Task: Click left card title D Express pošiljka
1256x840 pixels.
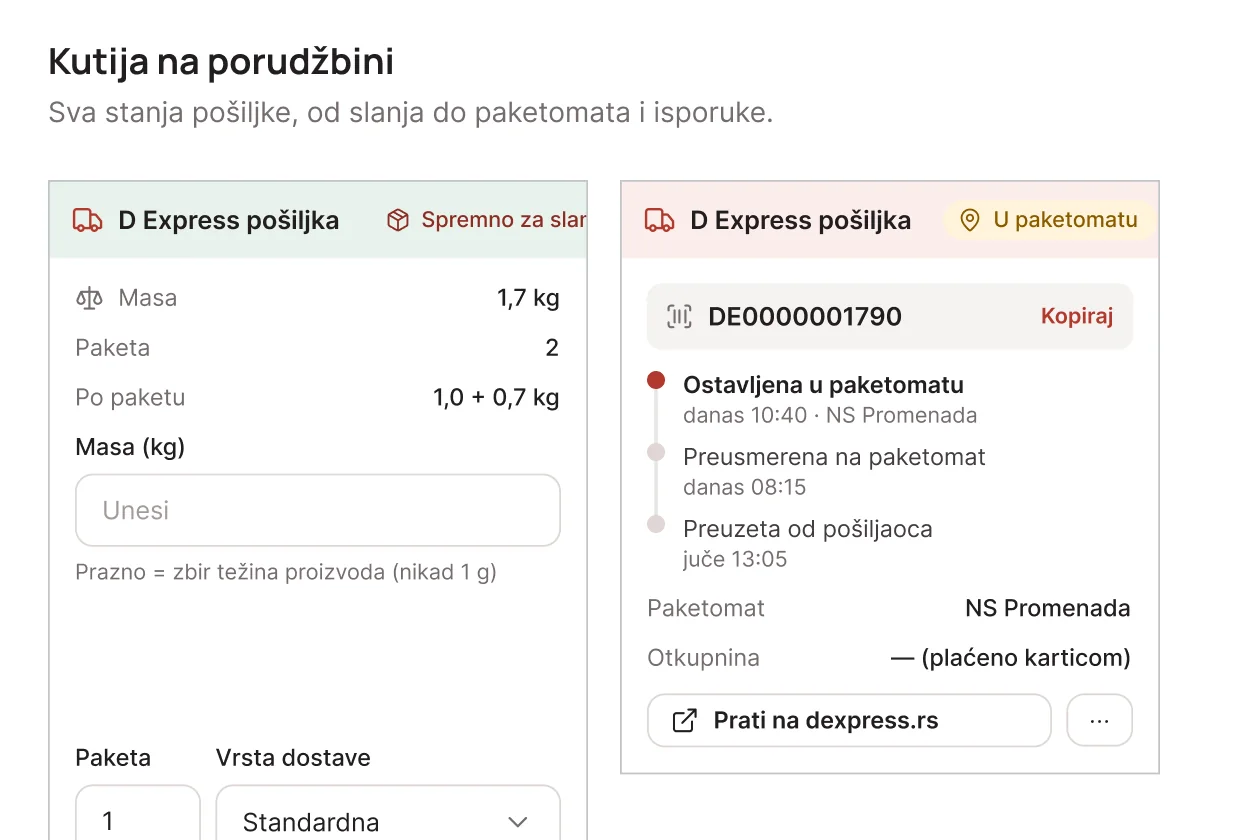Action: (228, 220)
